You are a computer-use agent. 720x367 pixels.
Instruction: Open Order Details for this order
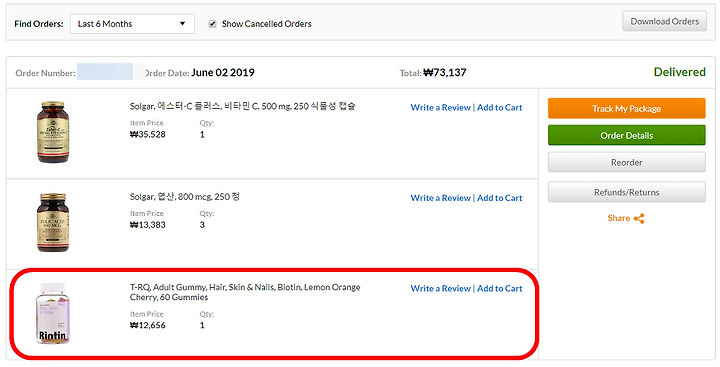click(x=626, y=136)
